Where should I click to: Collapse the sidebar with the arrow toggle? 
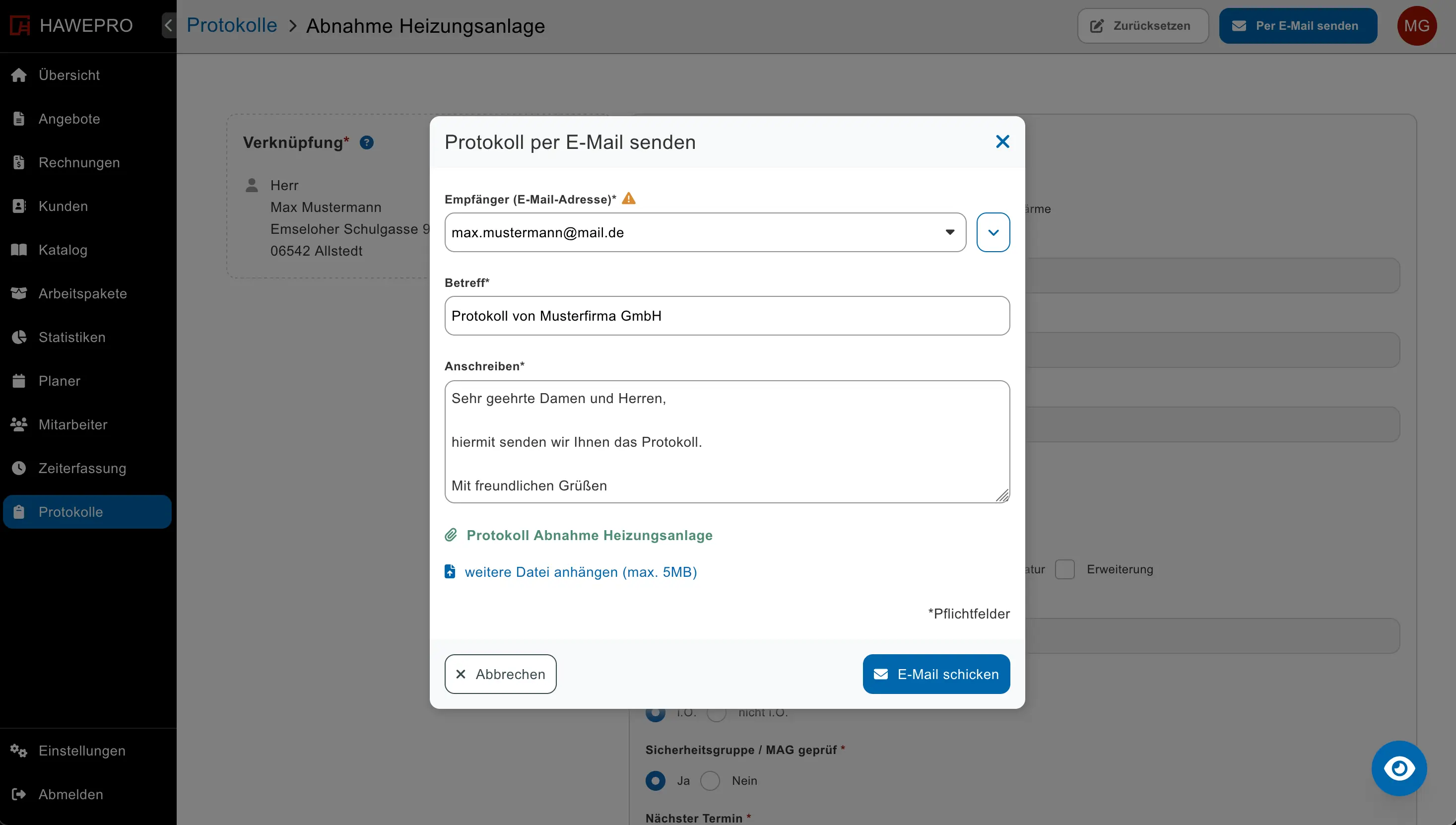(x=168, y=25)
